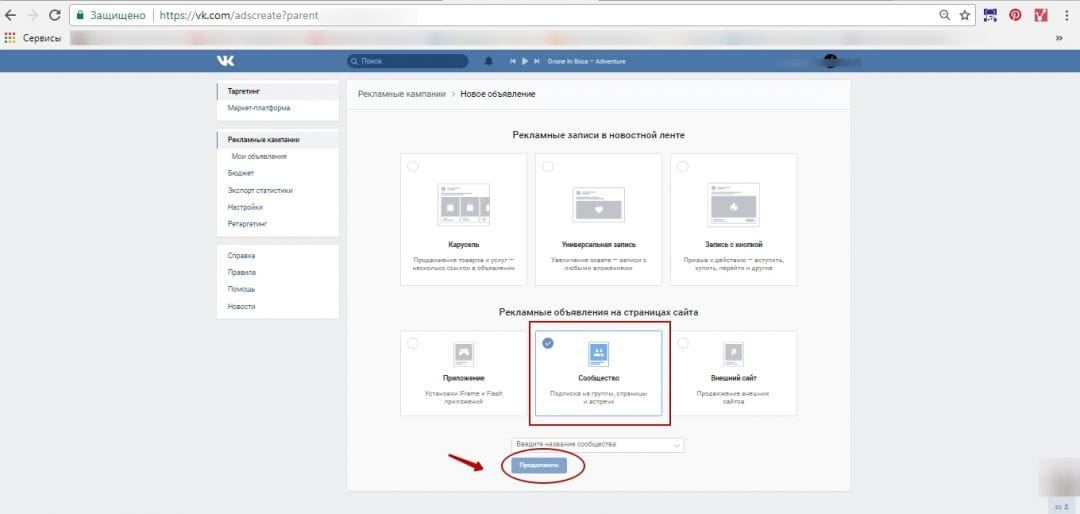This screenshot has width=1080, height=514.
Task: Open the notifications bell icon
Action: (x=489, y=61)
